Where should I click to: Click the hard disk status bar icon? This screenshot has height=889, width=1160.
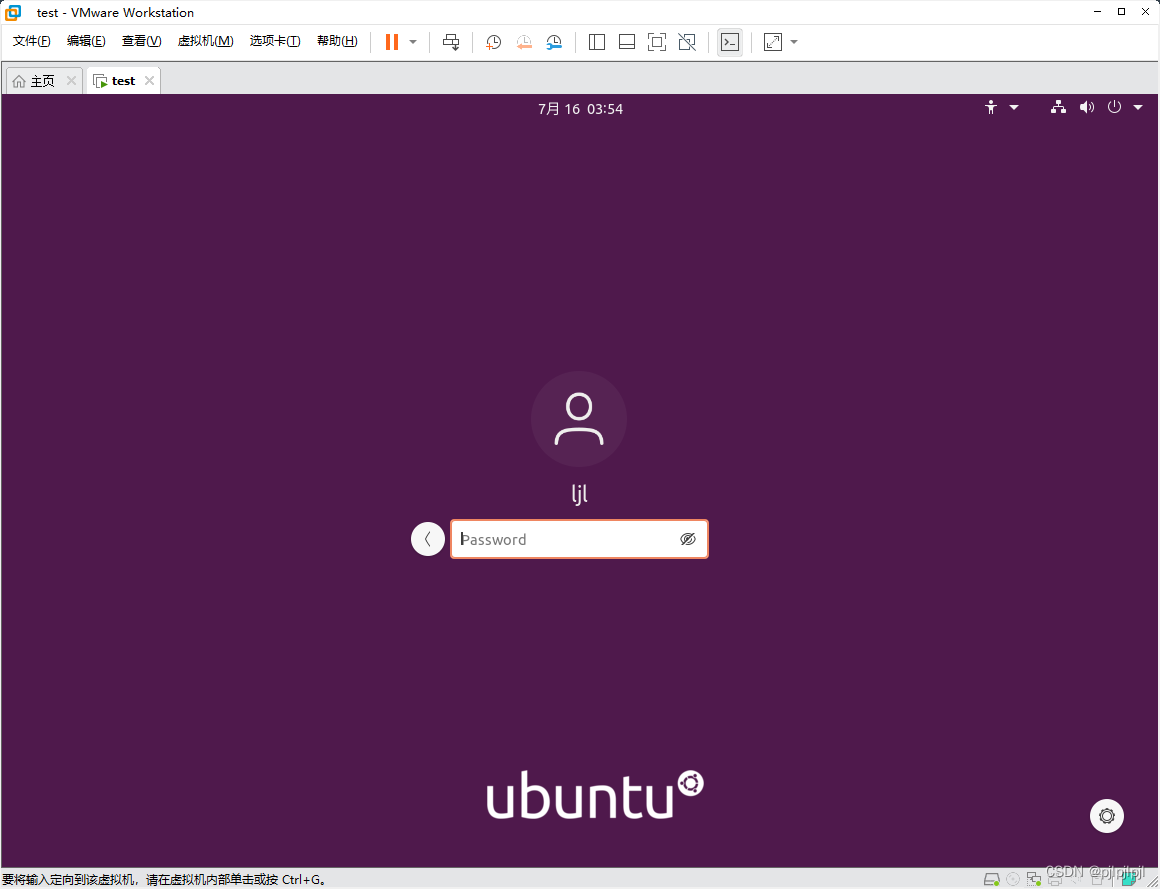click(992, 879)
